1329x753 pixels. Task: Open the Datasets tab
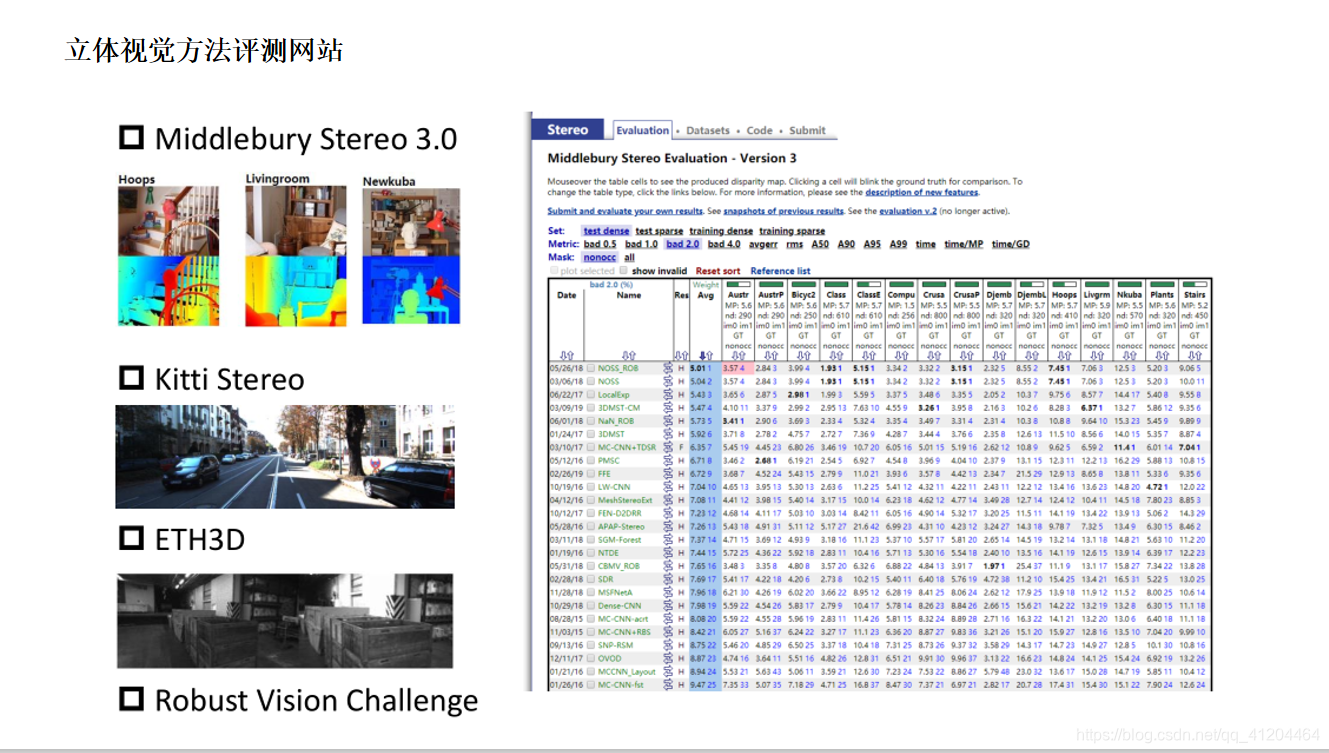[x=708, y=130]
